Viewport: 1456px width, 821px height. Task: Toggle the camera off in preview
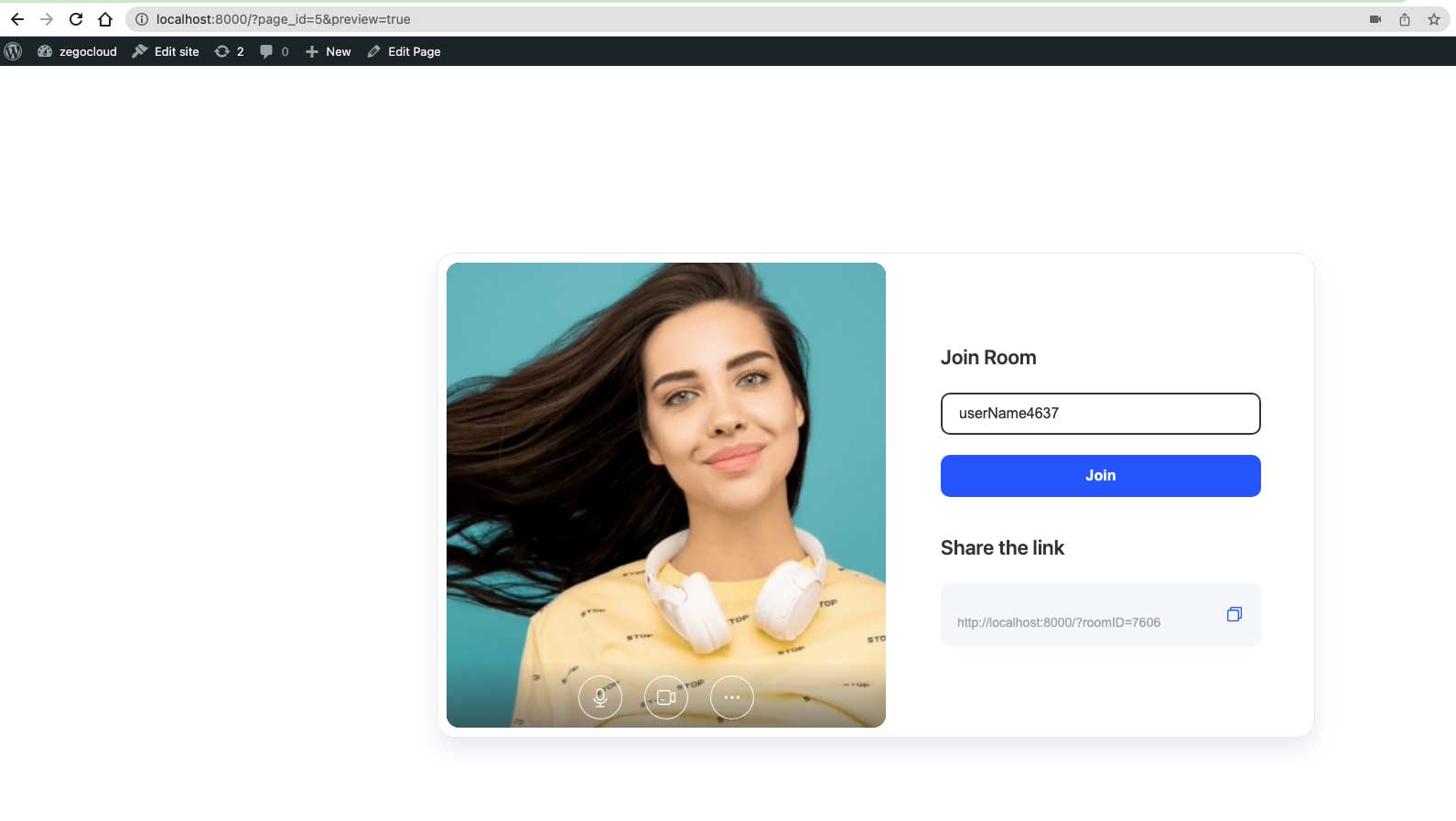tap(666, 697)
